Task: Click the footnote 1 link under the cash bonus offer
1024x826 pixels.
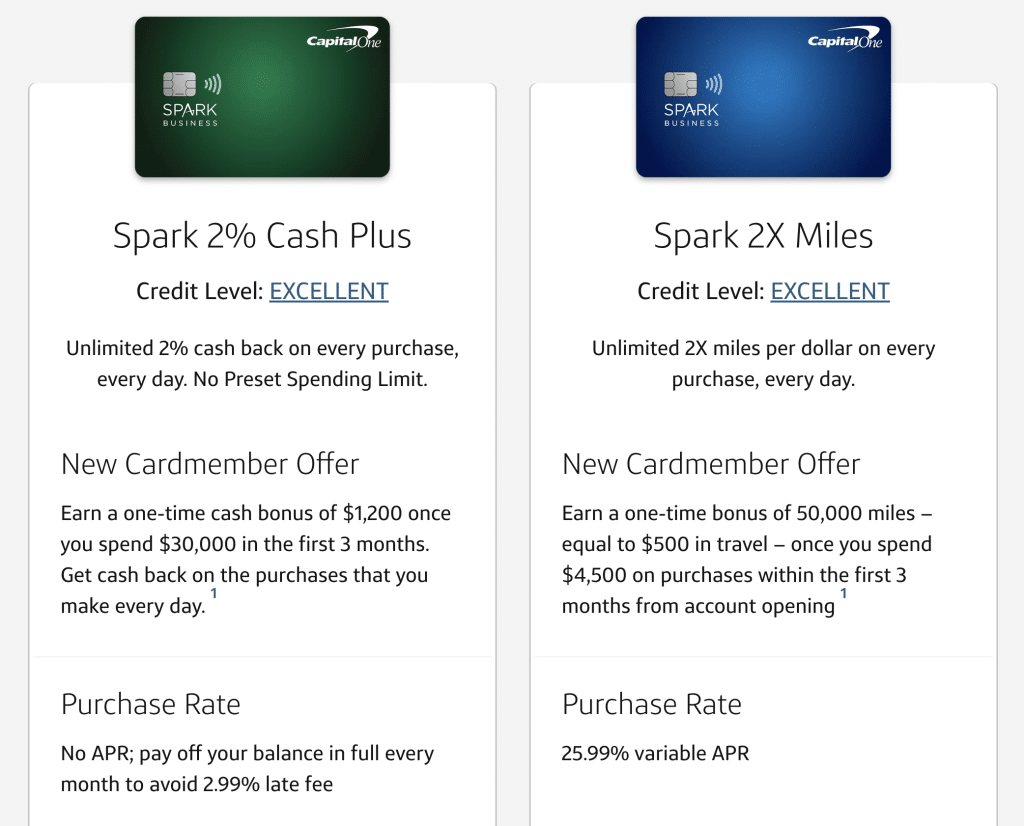Action: pyautogui.click(x=214, y=592)
